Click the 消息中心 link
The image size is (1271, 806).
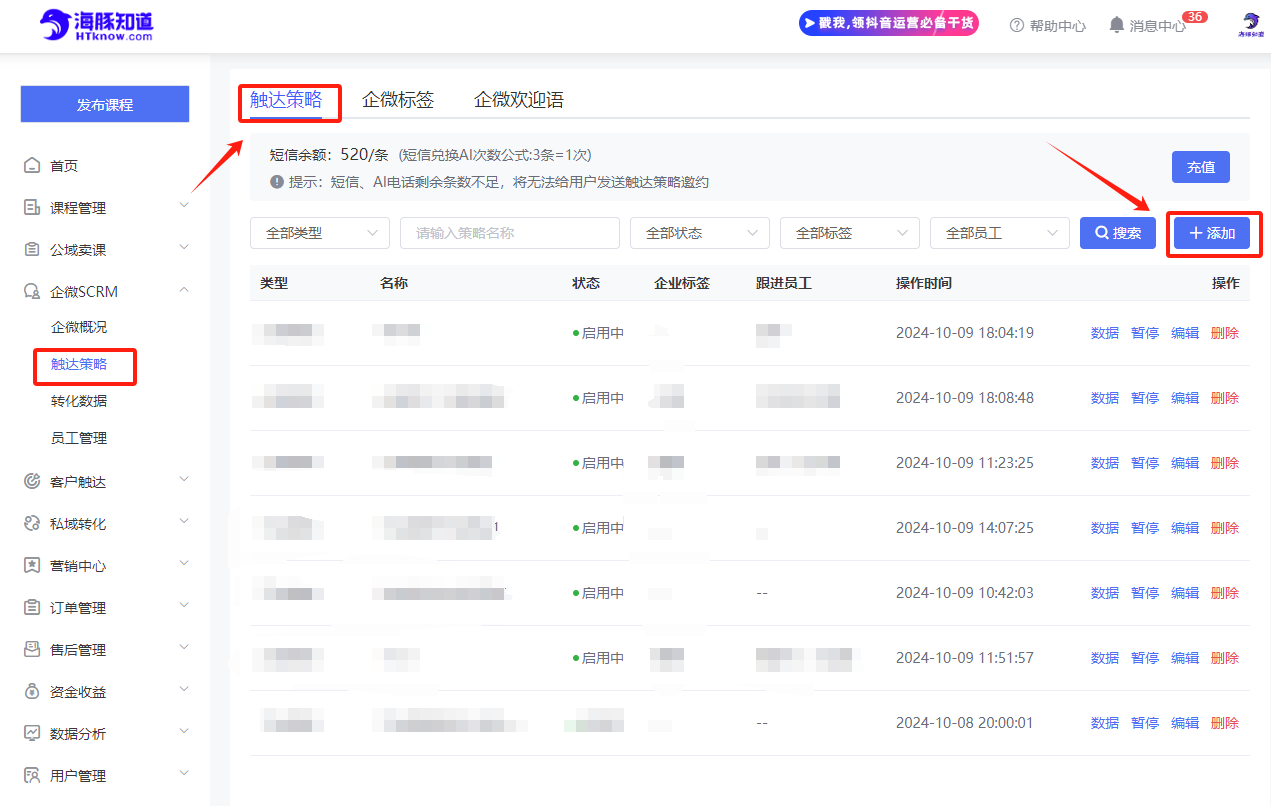pos(1157,26)
